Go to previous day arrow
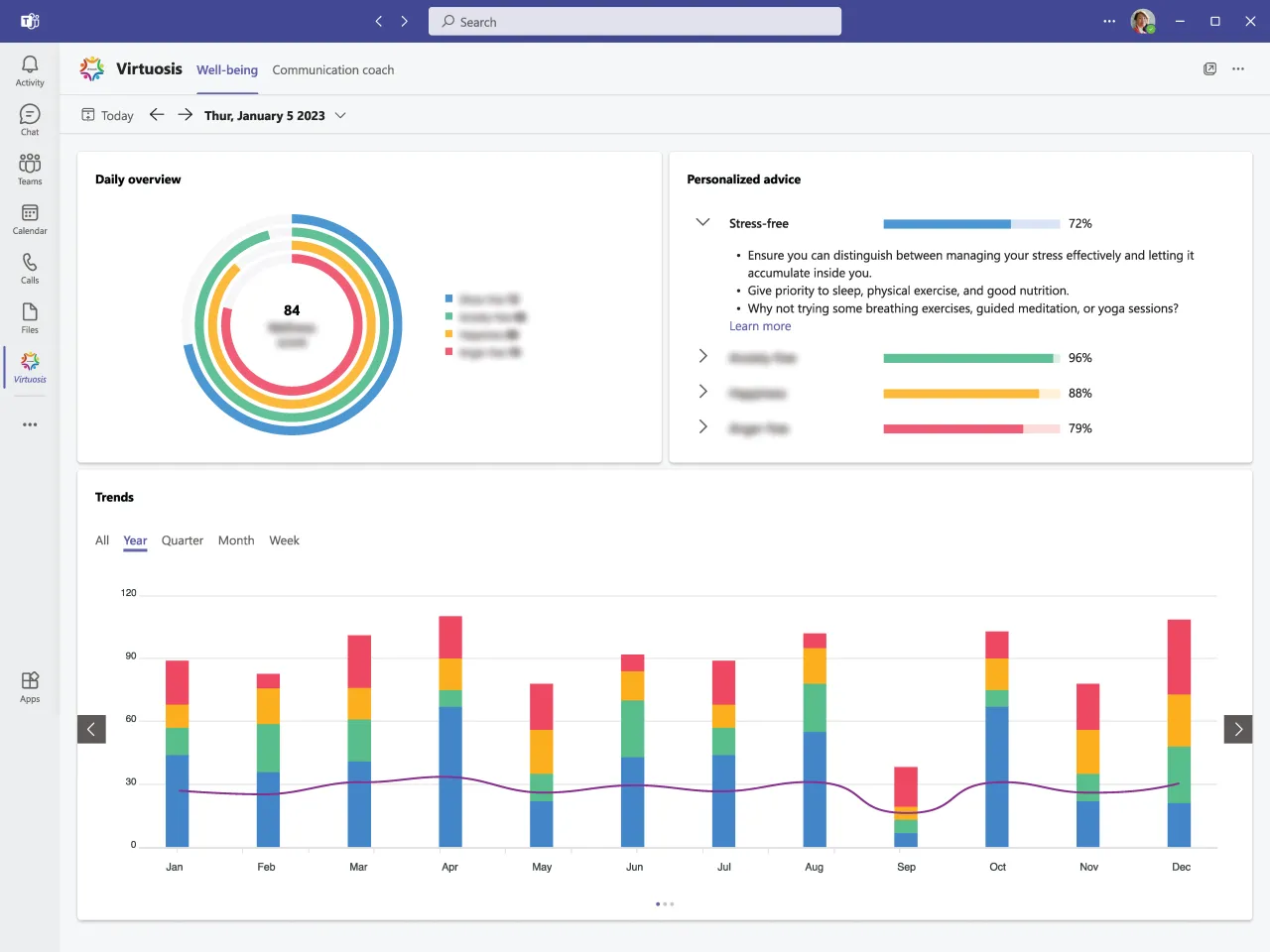 click(x=157, y=115)
